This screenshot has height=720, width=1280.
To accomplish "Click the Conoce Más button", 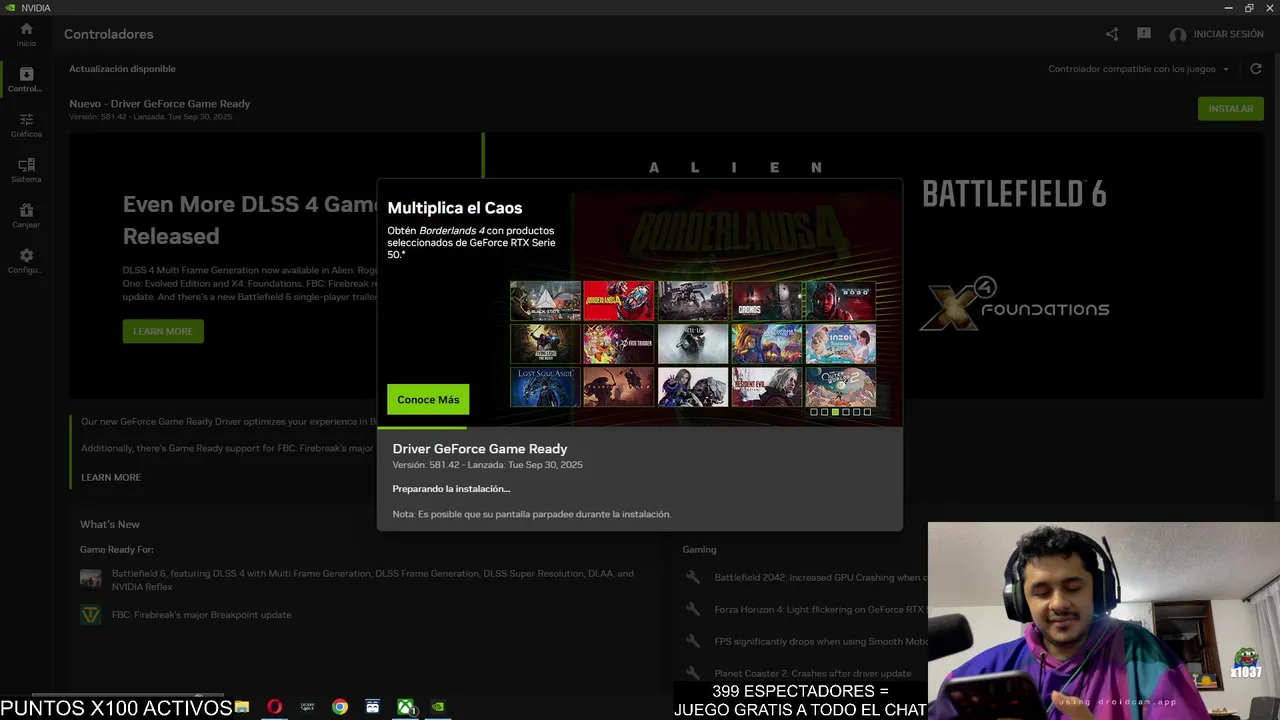I will tap(428, 399).
